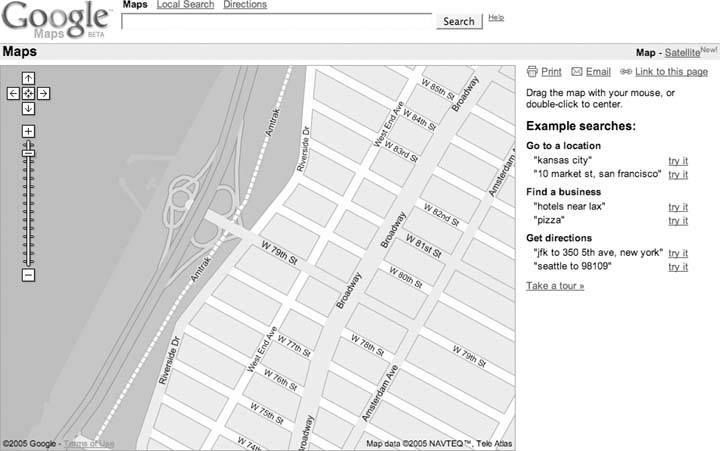Click into the search text field
Viewport: 720px width, 451px height.
pos(277,21)
